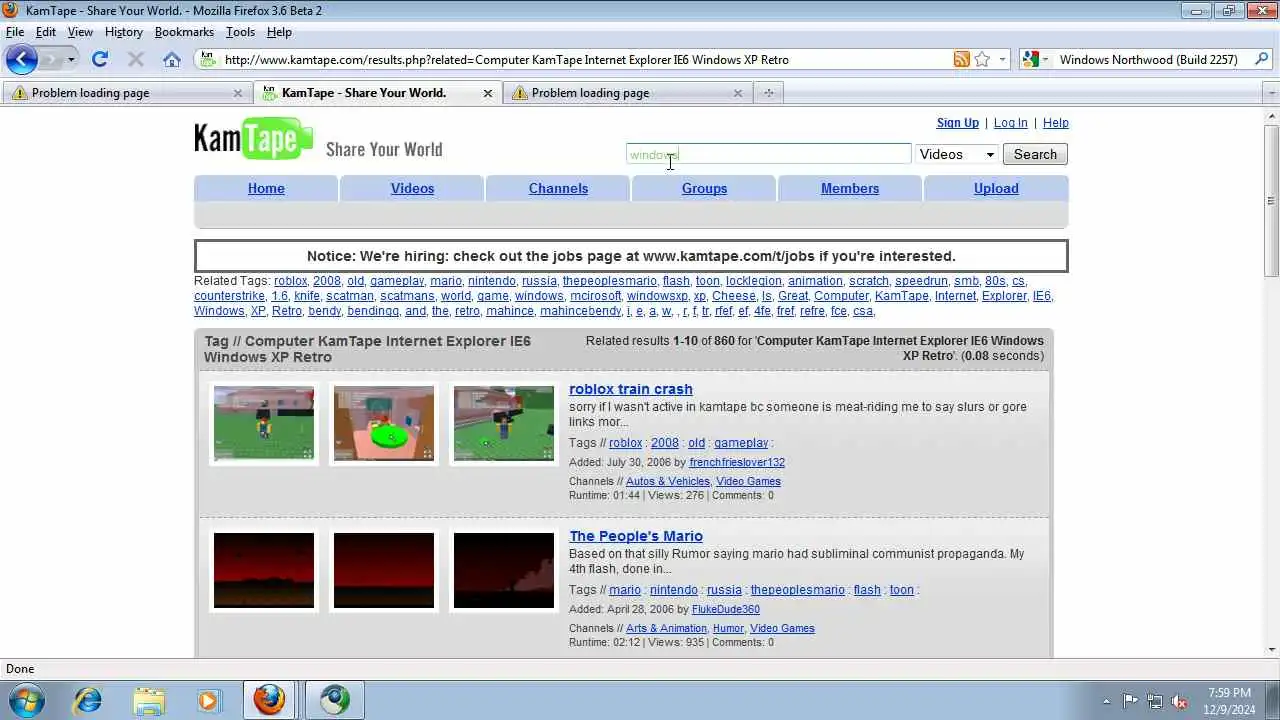Click the middle roblox thumbnail with green circle
Screen dimensions: 1280x720
[x=384, y=424]
